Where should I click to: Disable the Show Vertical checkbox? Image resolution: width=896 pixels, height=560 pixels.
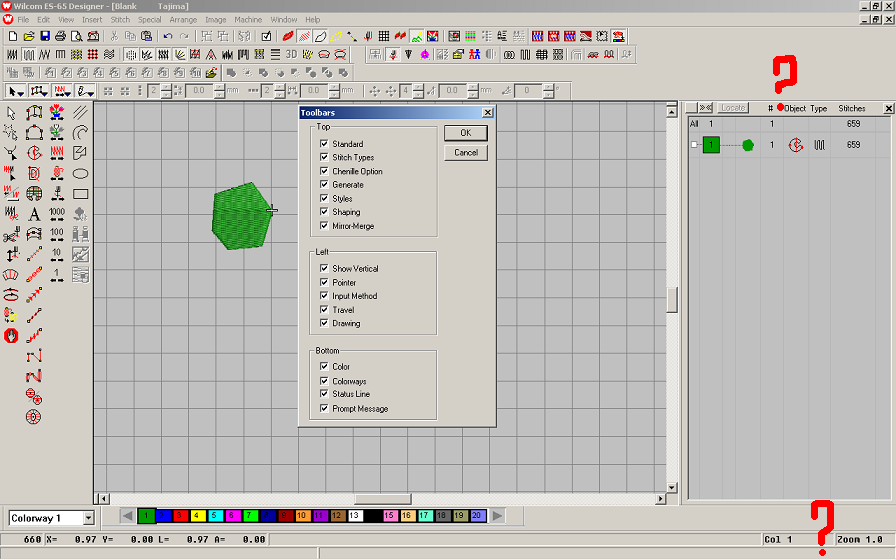[324, 269]
